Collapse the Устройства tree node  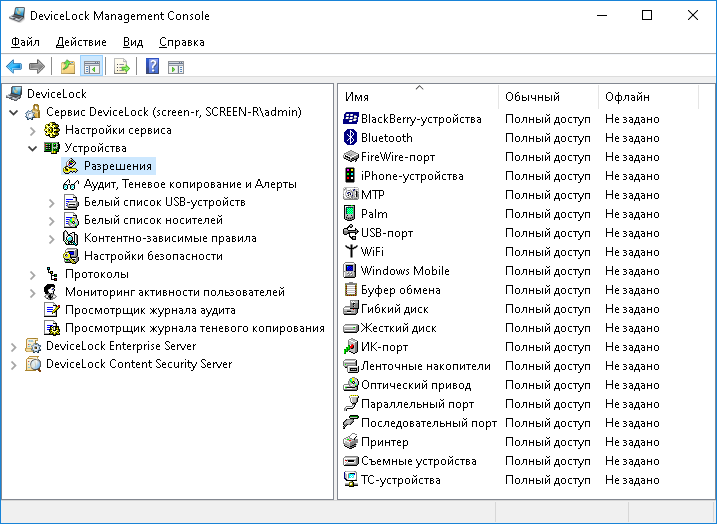click(32, 148)
